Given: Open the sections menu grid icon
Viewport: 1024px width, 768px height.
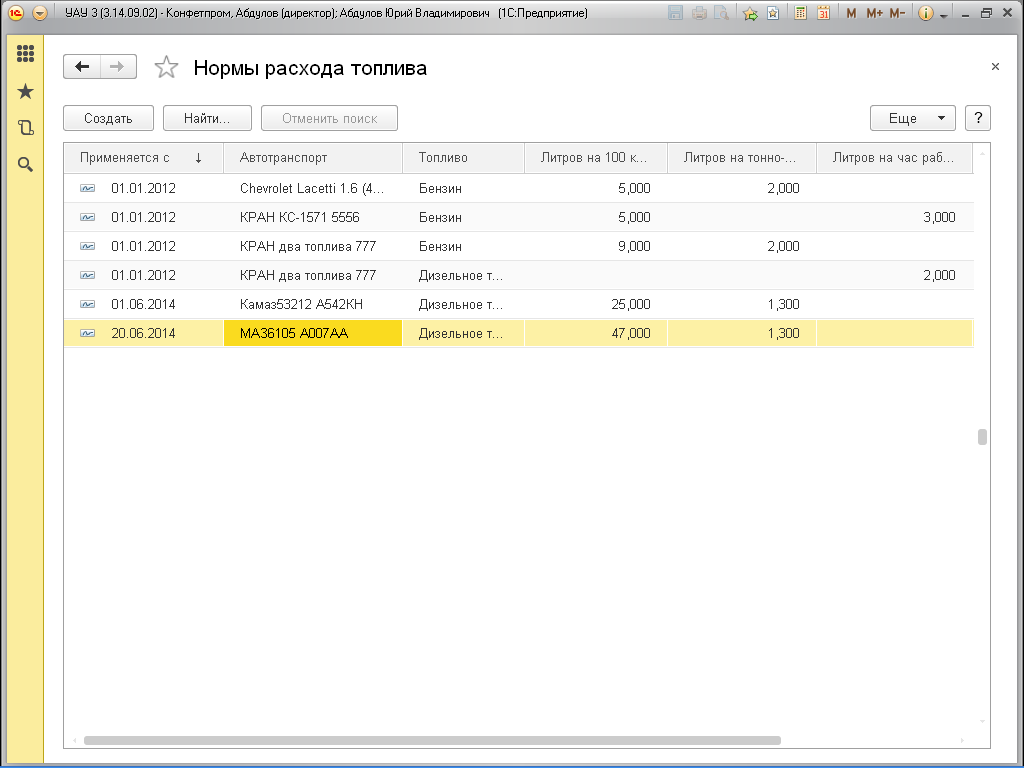Looking at the screenshot, I should click(x=25, y=54).
